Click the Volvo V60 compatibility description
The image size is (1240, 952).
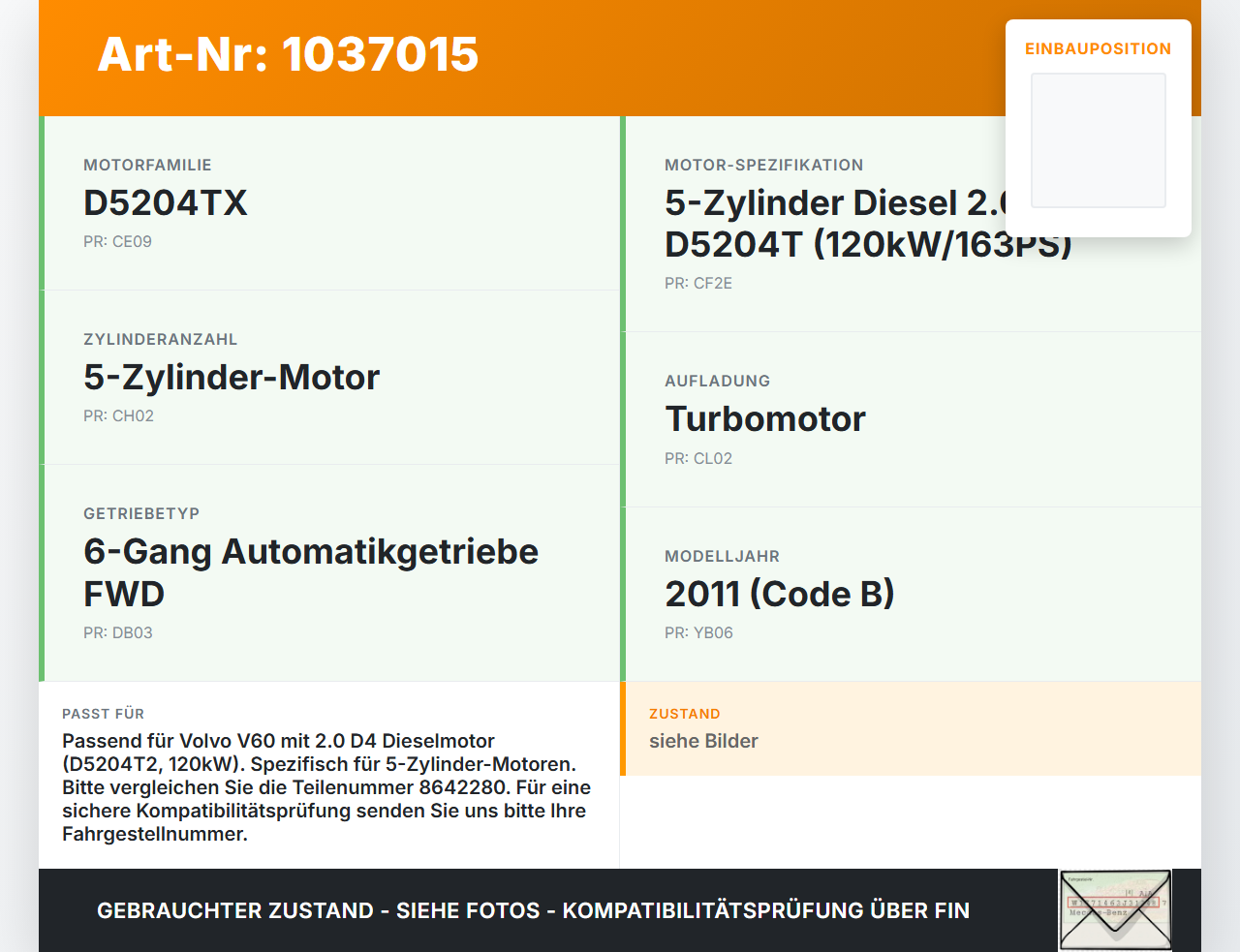[x=326, y=787]
